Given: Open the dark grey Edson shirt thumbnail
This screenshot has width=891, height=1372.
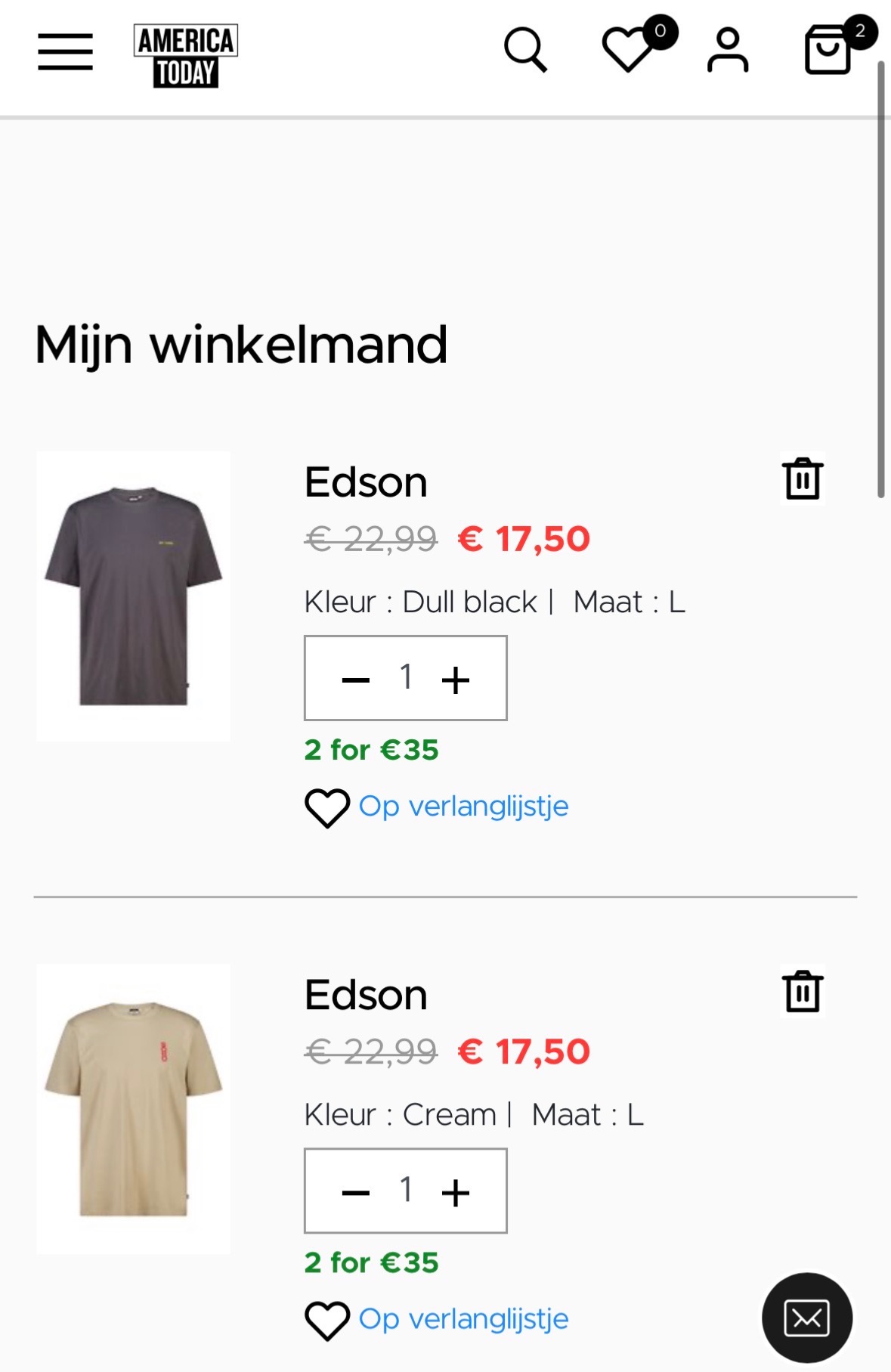Looking at the screenshot, I should pos(134,596).
